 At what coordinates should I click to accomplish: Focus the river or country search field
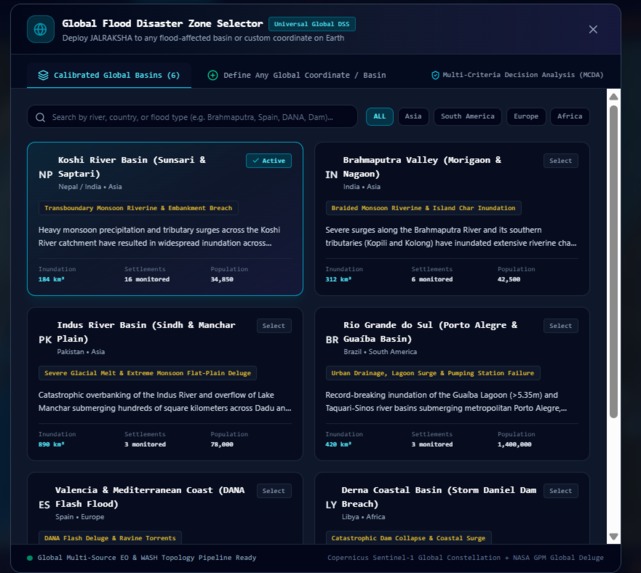192,117
